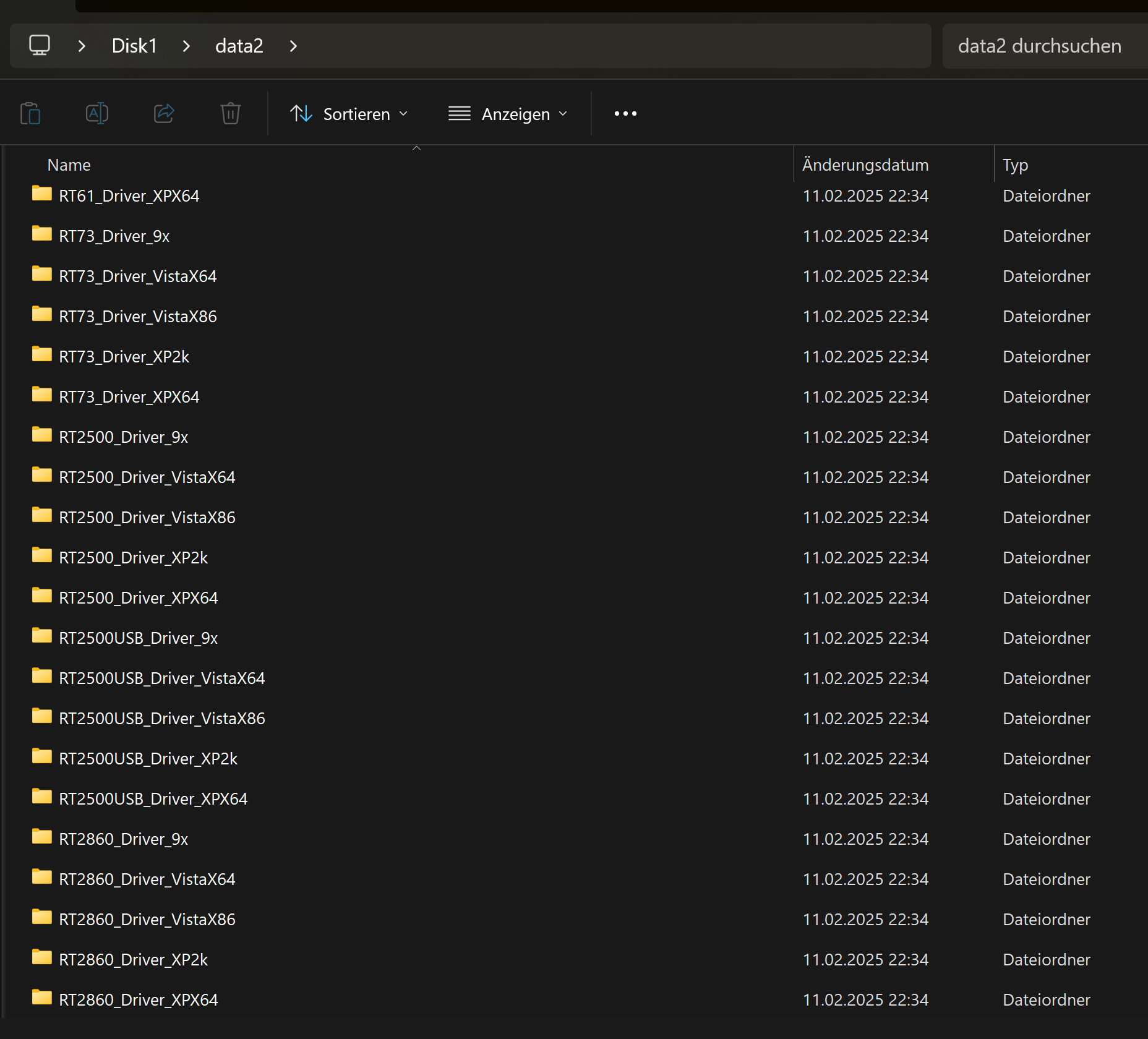Select the RT2860_Driver_XP2k folder icon
The width and height of the screenshot is (1148, 1039).
coord(42,957)
